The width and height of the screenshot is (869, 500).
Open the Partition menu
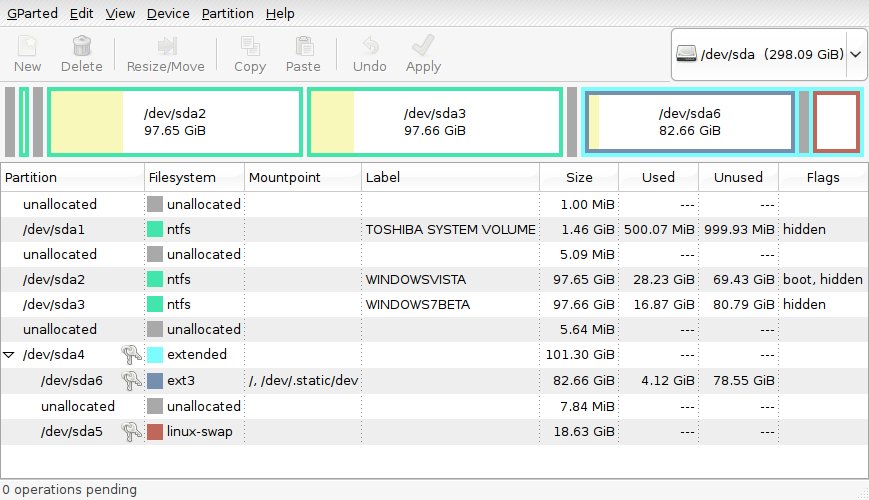click(227, 14)
